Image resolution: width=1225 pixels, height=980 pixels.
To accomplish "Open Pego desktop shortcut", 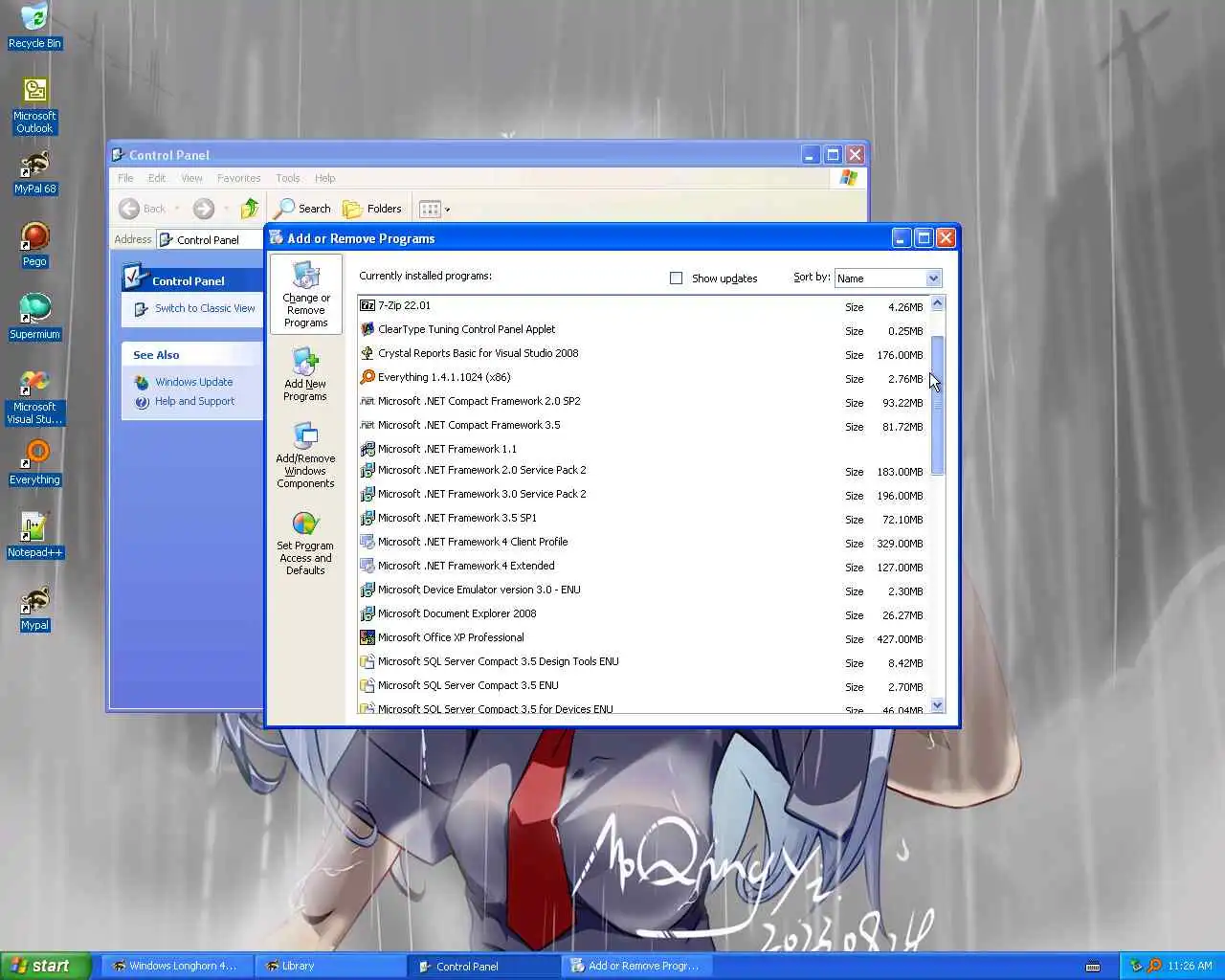I will pos(34,245).
